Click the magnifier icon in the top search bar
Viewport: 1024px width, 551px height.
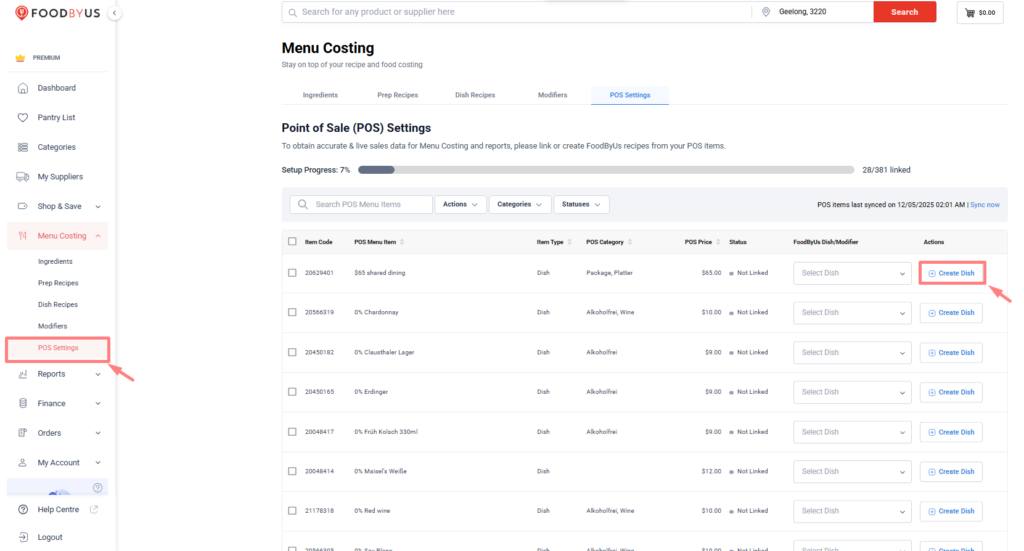293,12
